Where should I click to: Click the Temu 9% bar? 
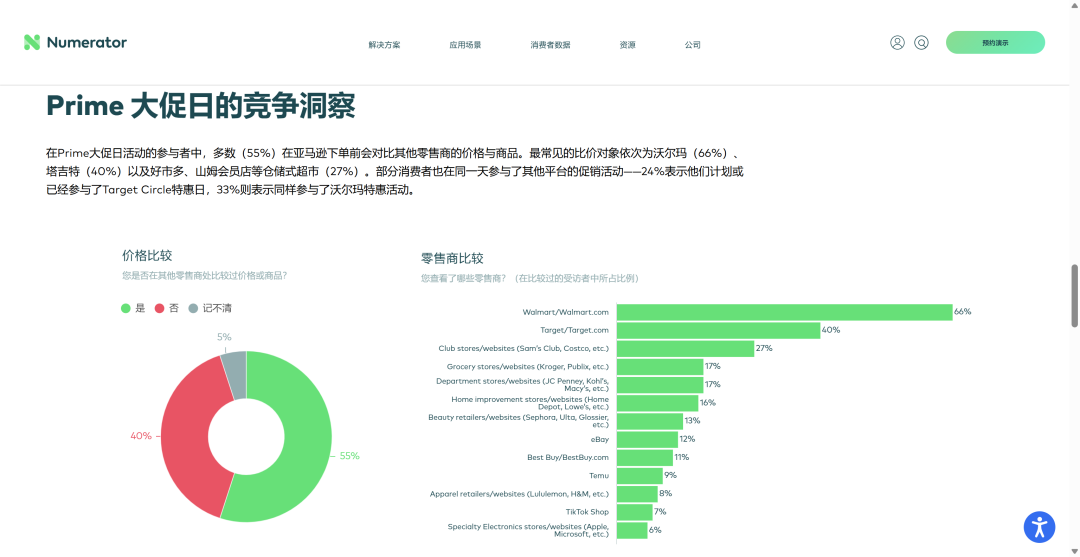640,475
